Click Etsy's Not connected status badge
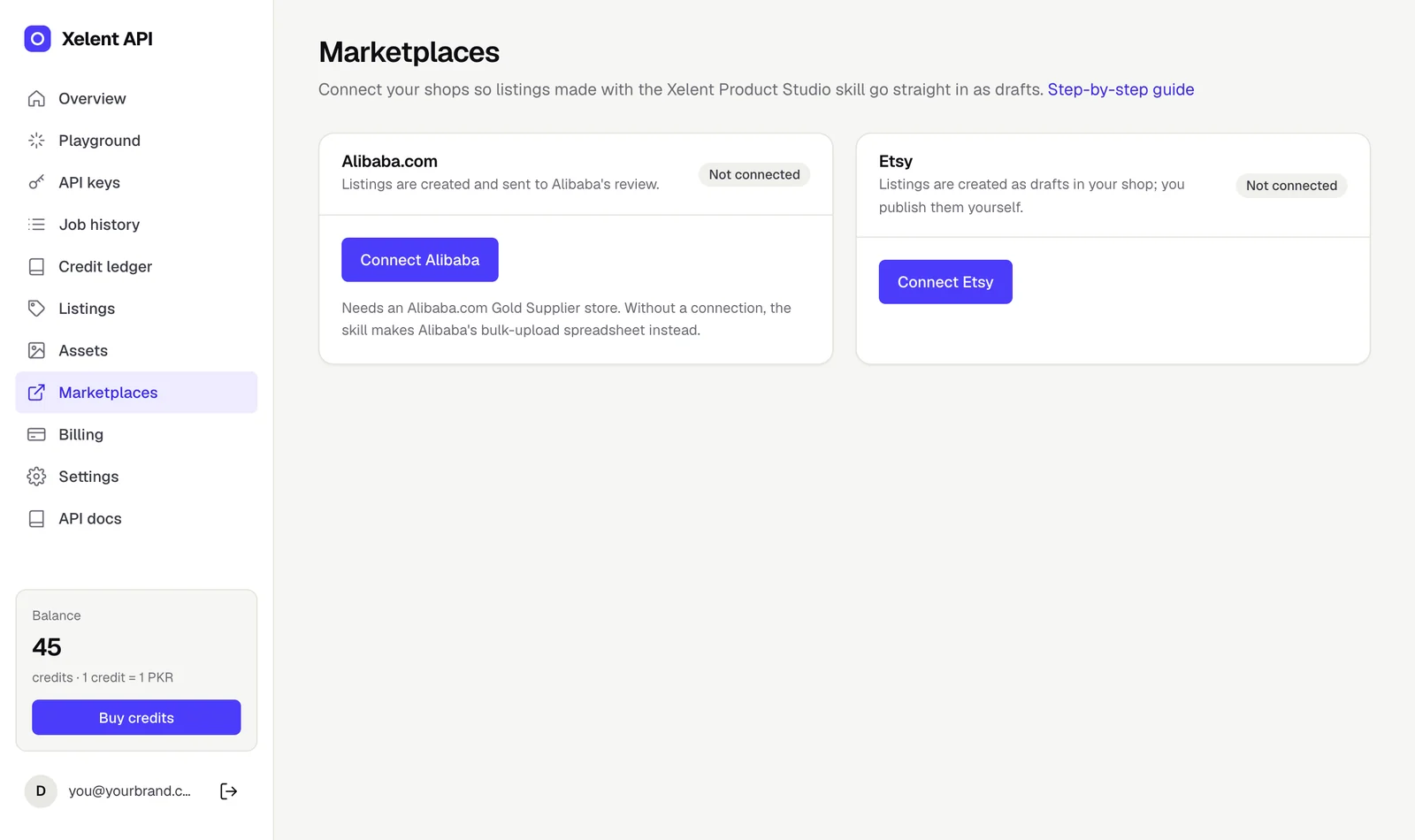1415x840 pixels. [1291, 186]
